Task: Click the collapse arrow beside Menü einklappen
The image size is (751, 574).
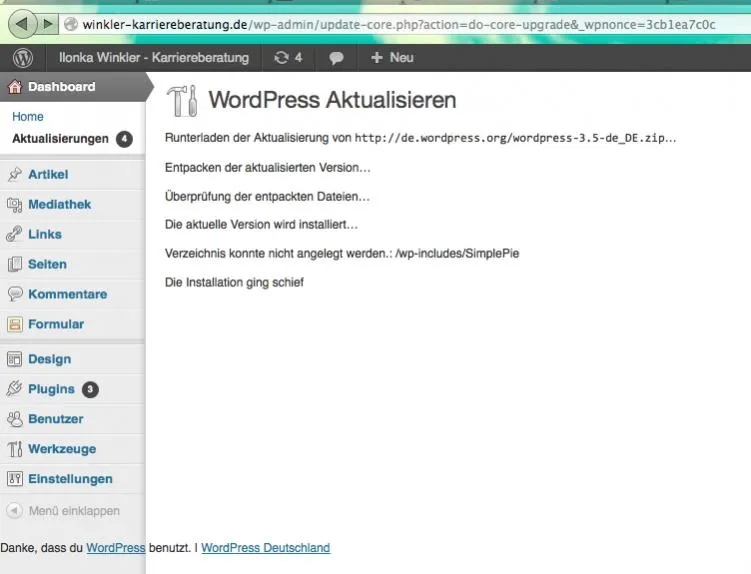Action: coord(14,511)
